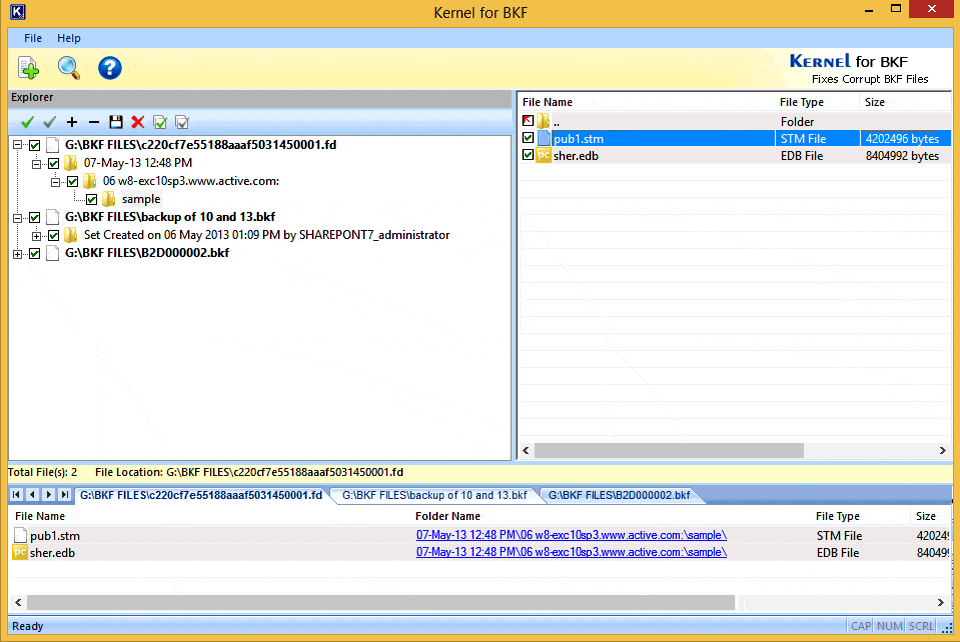Open the File menu
Screen dimensions: 960x642
click(33, 38)
